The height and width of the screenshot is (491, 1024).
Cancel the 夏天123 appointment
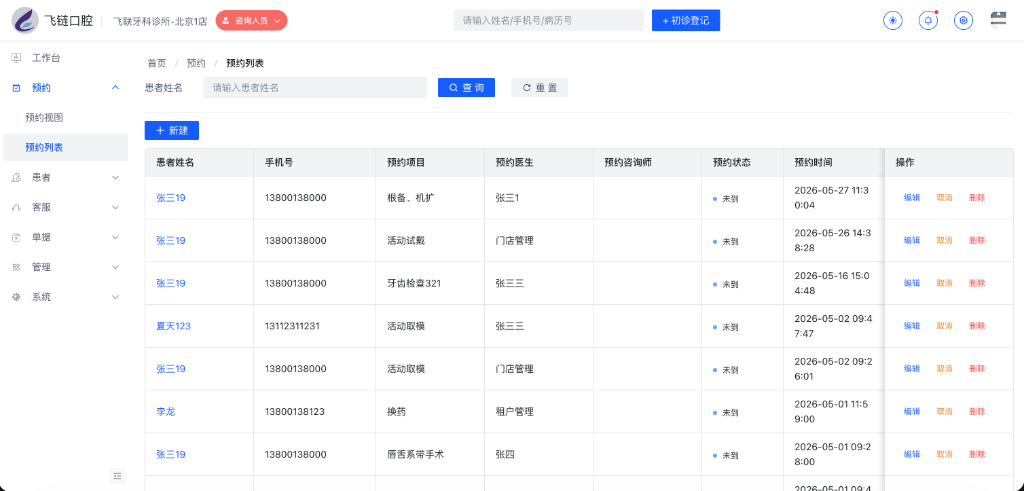point(944,326)
